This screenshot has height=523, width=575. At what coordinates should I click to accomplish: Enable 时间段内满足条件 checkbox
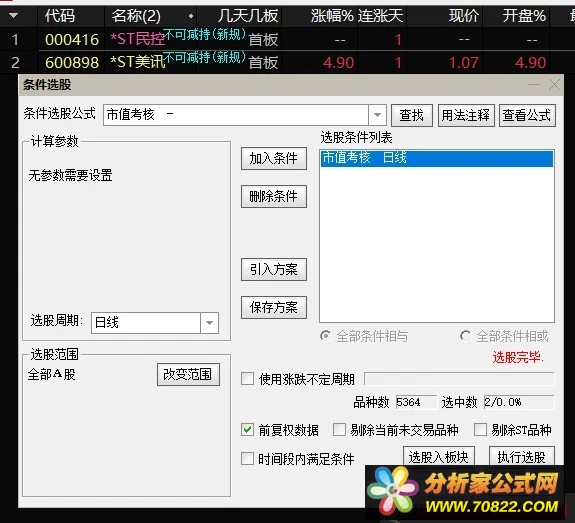click(248, 458)
